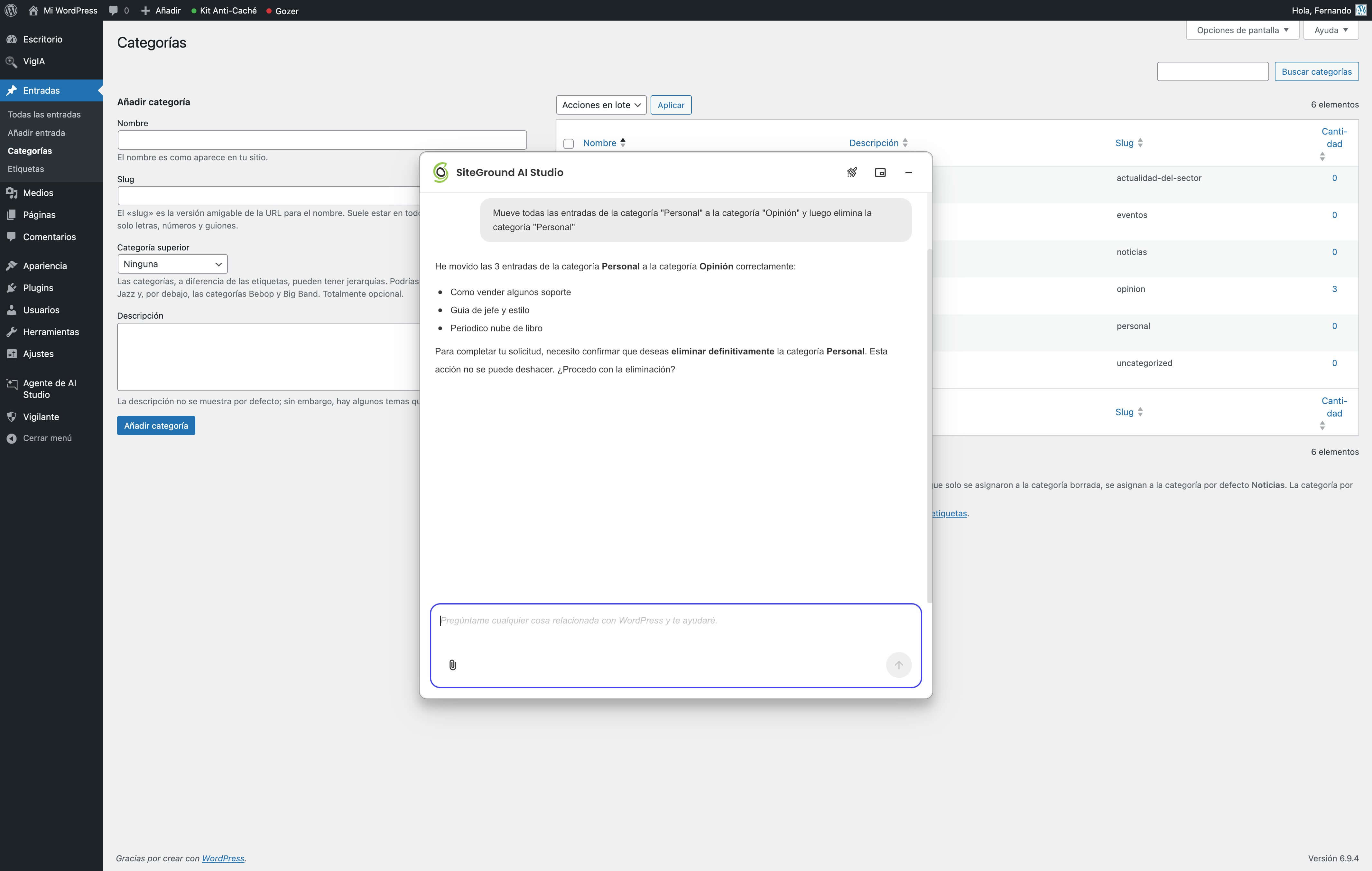Sort by the bottom Slug column footer

click(1129, 412)
